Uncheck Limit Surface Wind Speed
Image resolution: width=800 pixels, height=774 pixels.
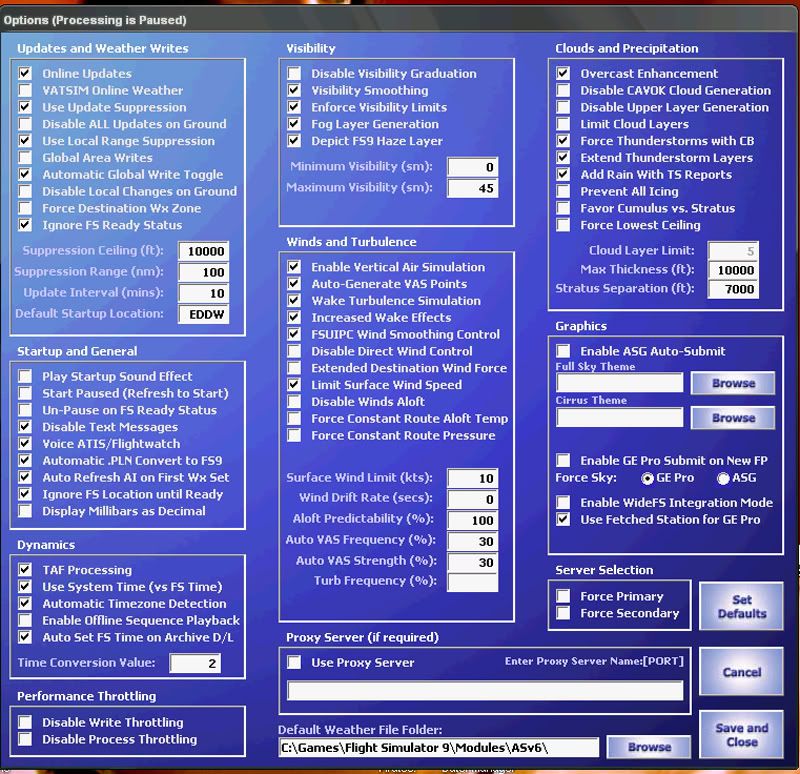tap(294, 384)
